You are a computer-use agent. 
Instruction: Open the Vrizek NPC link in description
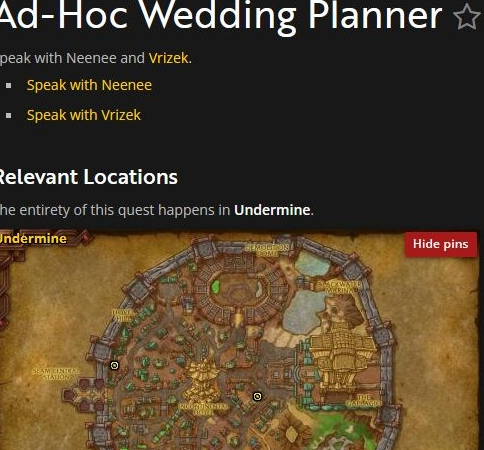coord(169,58)
